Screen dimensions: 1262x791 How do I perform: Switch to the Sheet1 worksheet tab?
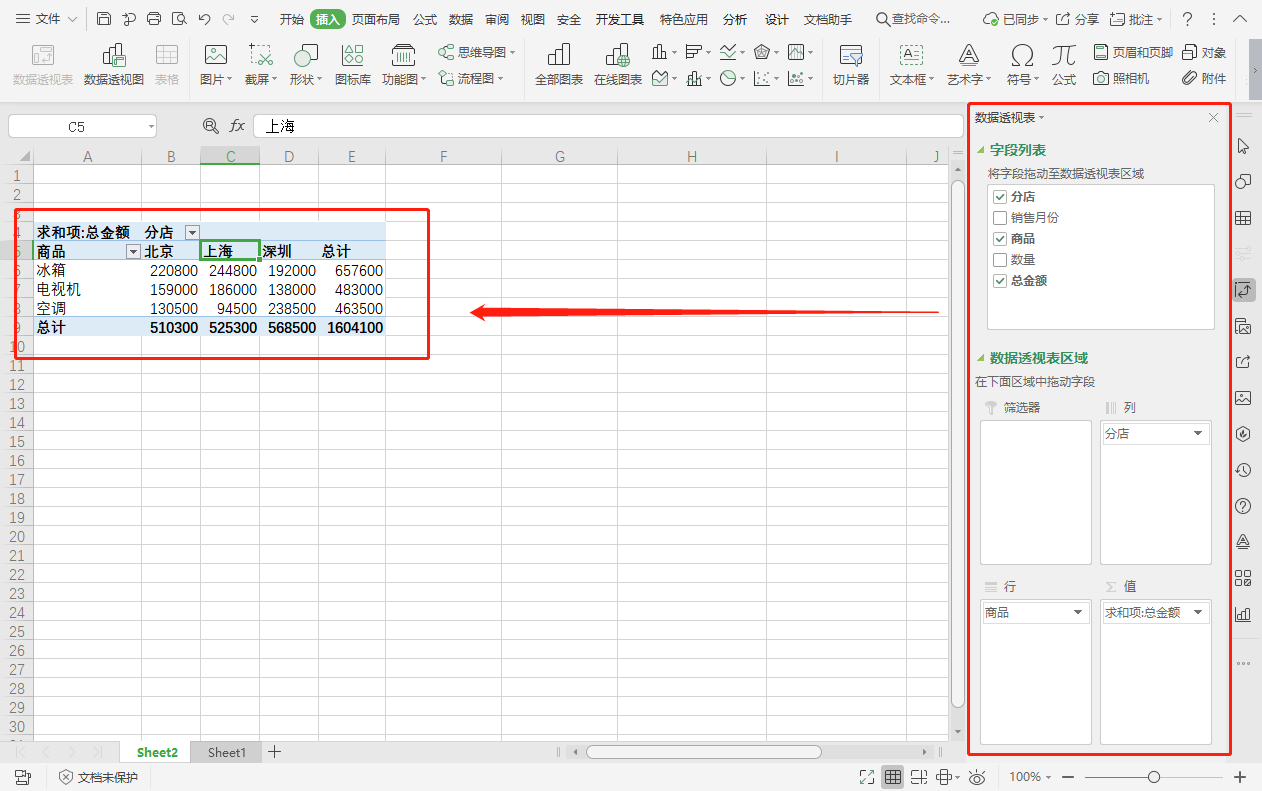pos(227,752)
